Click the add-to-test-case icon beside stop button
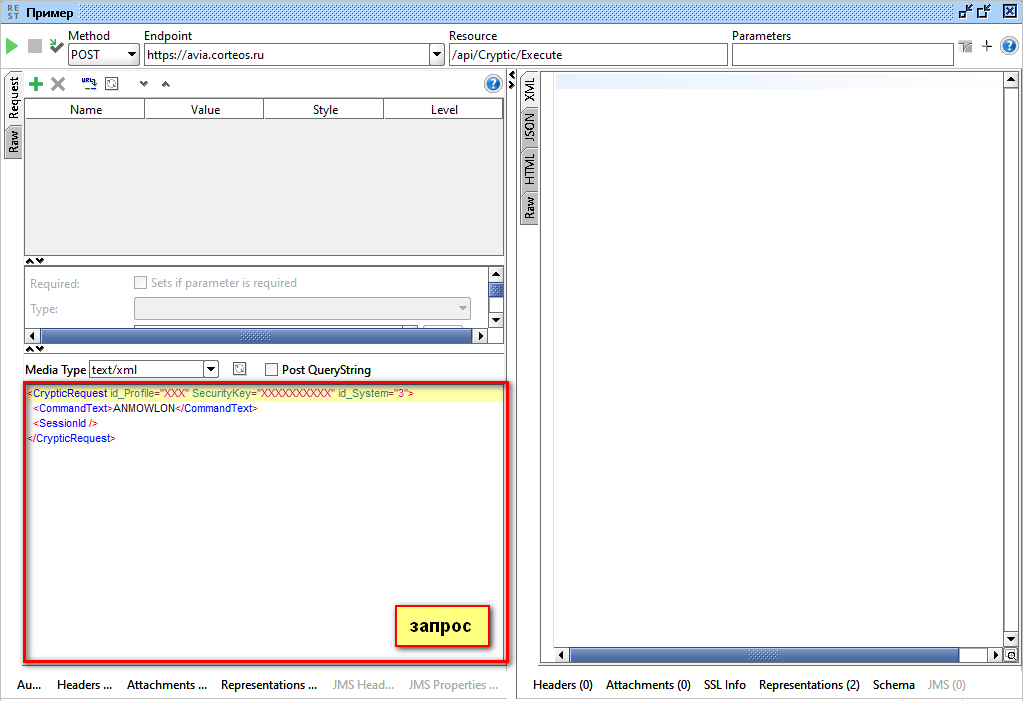Image resolution: width=1027 pixels, height=701 pixels. 56,47
